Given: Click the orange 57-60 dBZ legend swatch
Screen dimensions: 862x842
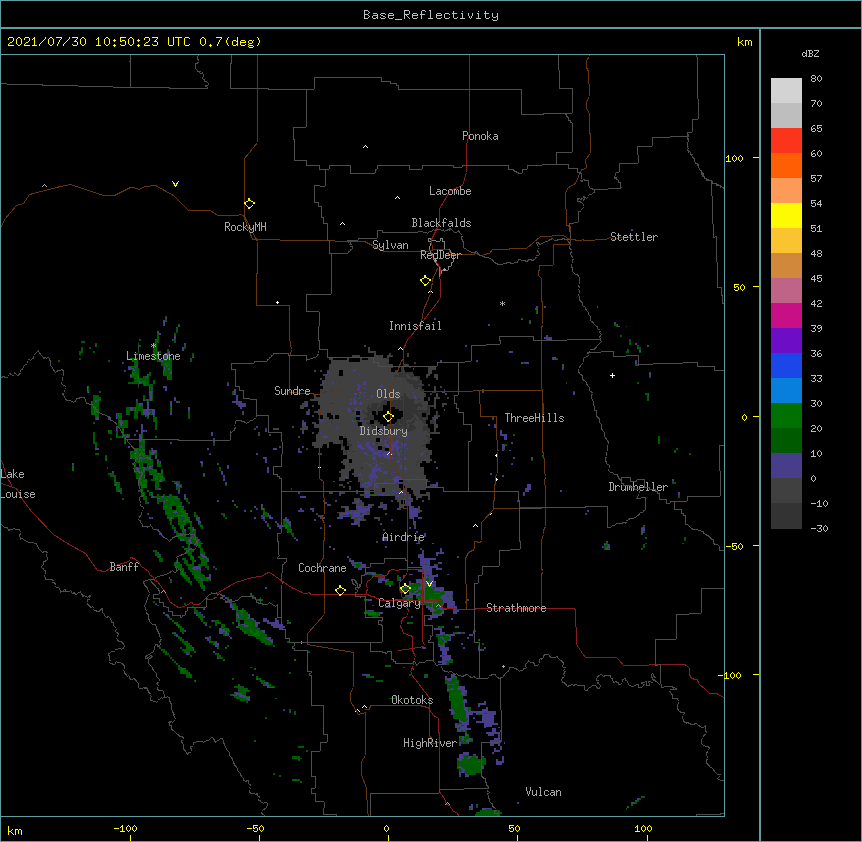Looking at the screenshot, I should (786, 165).
